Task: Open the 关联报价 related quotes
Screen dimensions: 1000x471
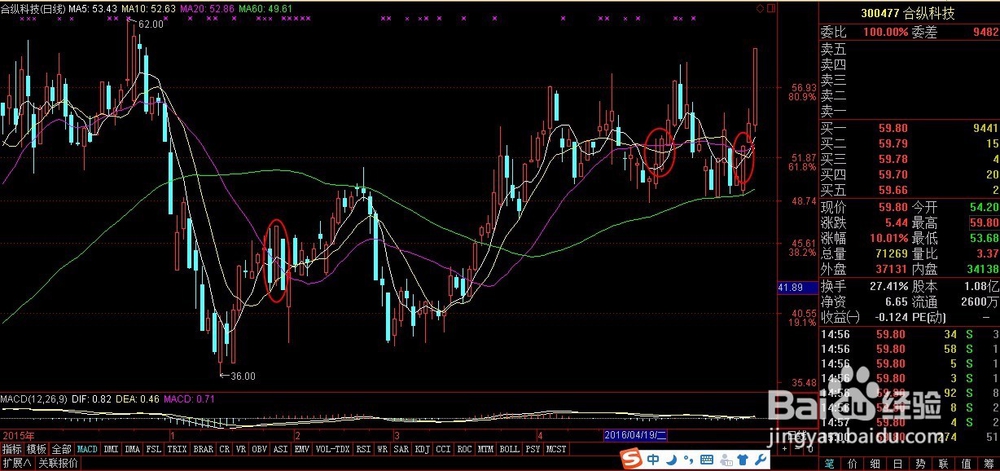Action: (x=58, y=463)
